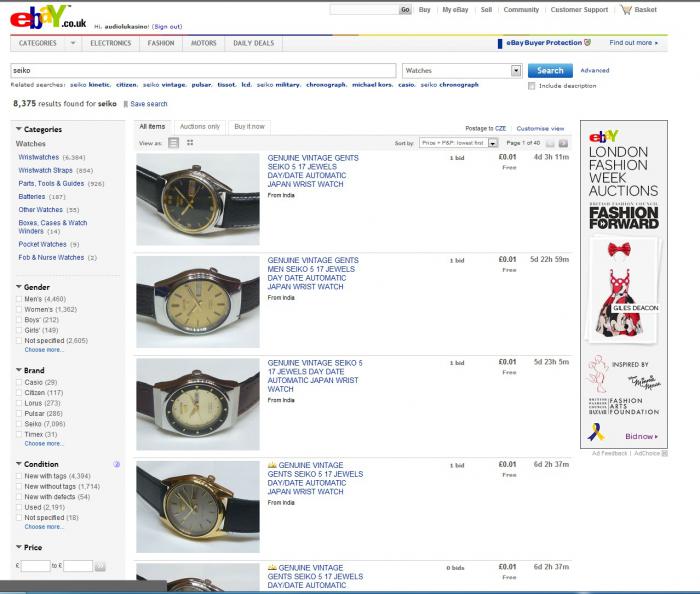
Task: Switch to the Auctions only tab
Action: (199, 127)
